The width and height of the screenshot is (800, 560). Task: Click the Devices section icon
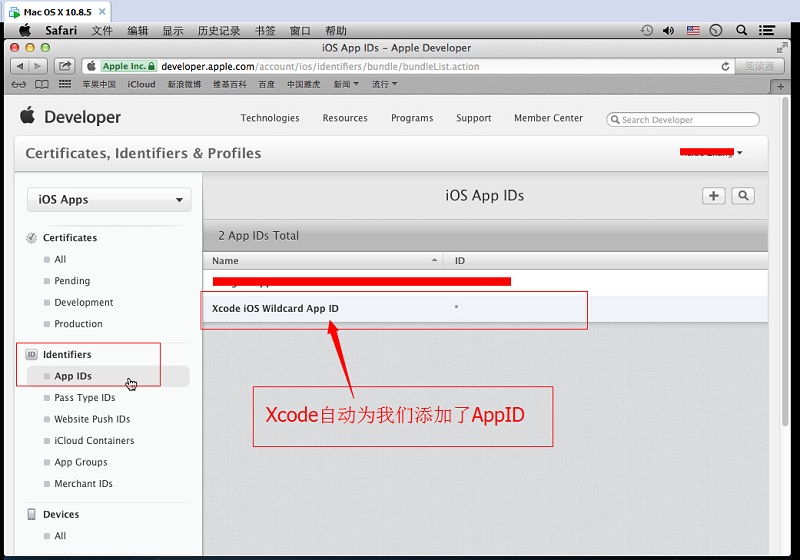click(32, 514)
